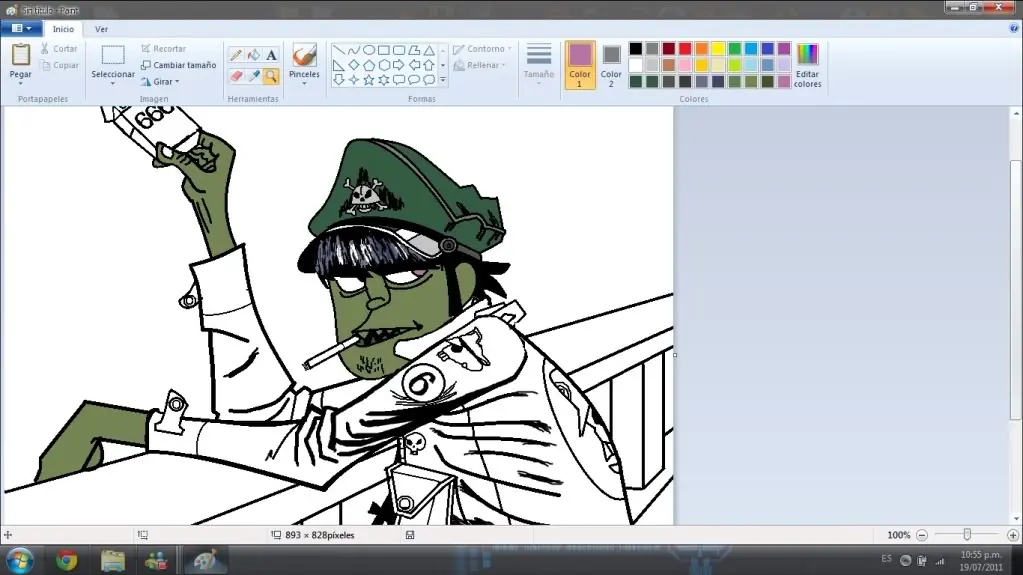Image resolution: width=1023 pixels, height=575 pixels.
Task: Choose the rectangle shape
Action: pyautogui.click(x=384, y=50)
